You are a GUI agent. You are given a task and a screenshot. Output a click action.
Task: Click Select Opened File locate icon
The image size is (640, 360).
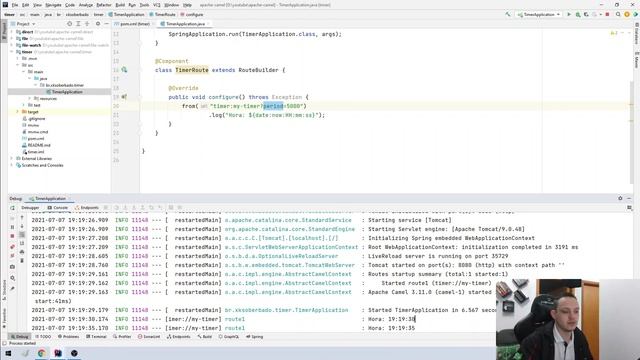69,24
